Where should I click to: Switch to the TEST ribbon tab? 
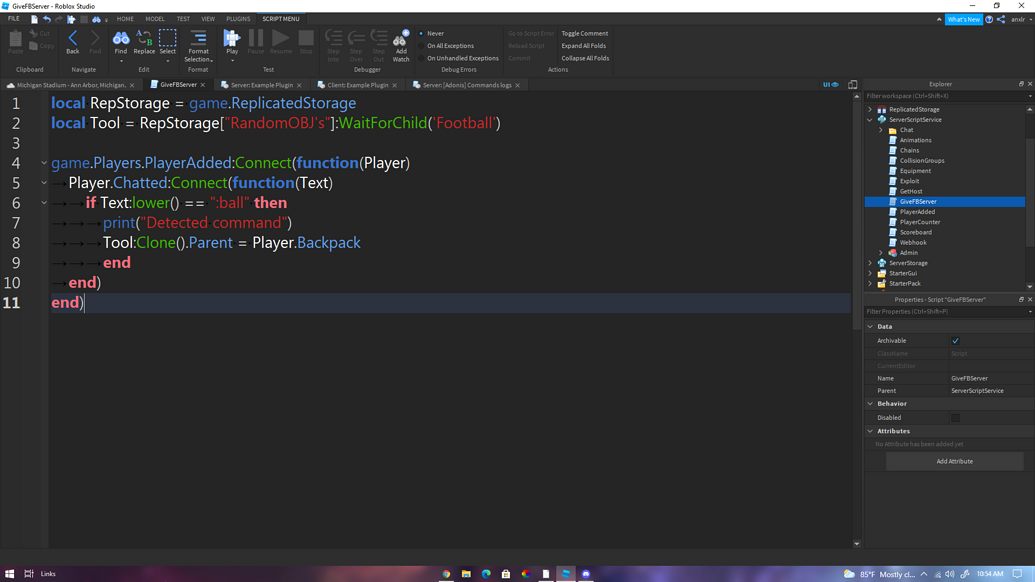(183, 19)
